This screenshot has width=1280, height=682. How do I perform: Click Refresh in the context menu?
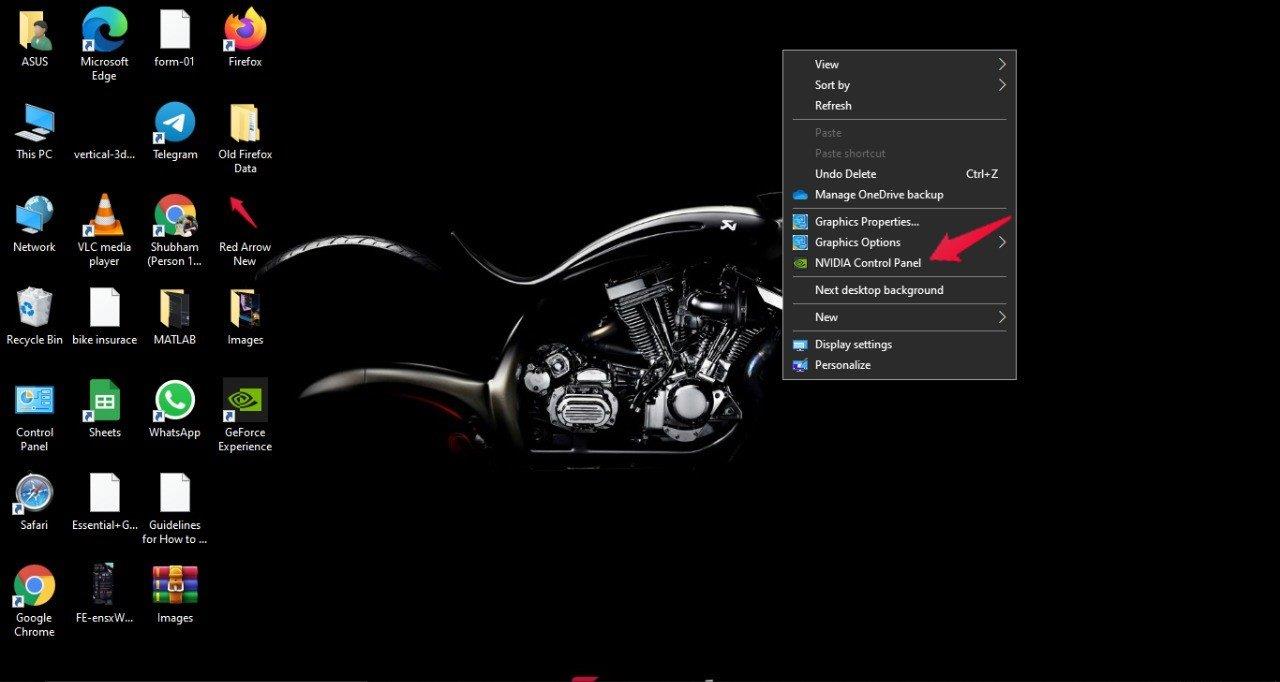[833, 106]
